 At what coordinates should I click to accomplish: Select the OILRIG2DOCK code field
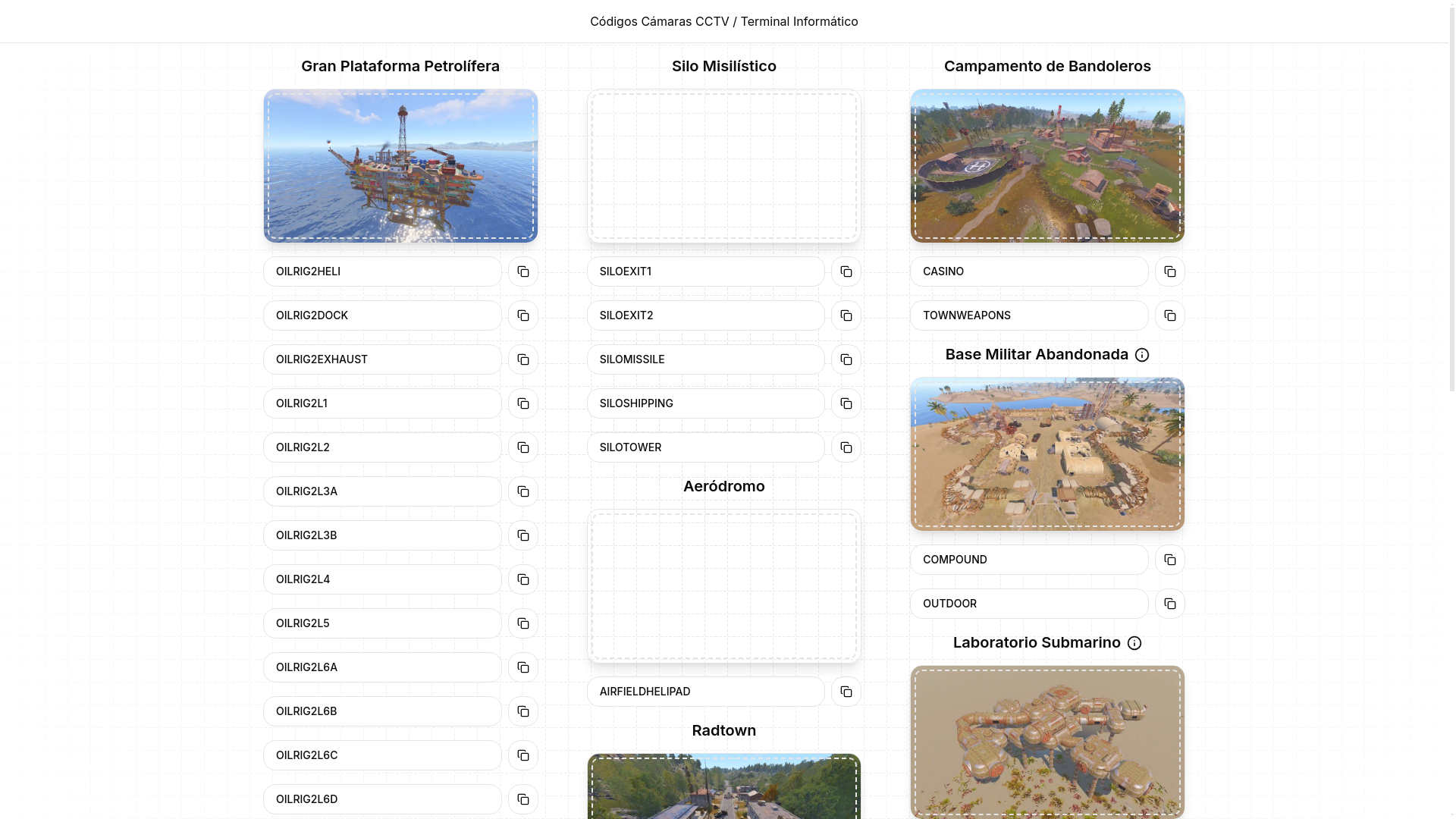[x=382, y=315]
